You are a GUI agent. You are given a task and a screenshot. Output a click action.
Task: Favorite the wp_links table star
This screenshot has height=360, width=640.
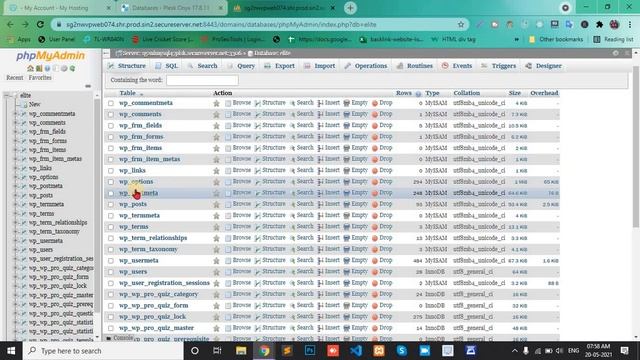216,171
